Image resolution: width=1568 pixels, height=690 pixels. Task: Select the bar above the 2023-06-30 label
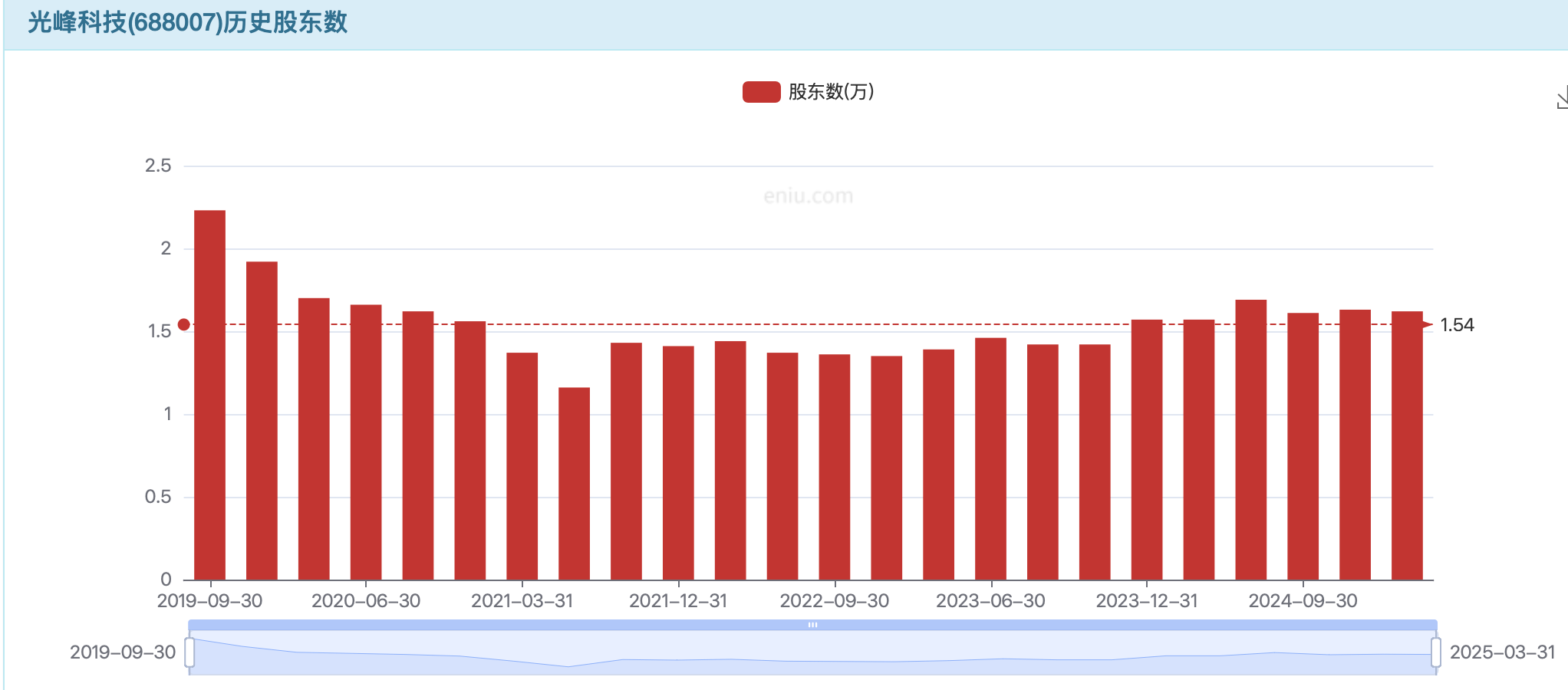990,458
